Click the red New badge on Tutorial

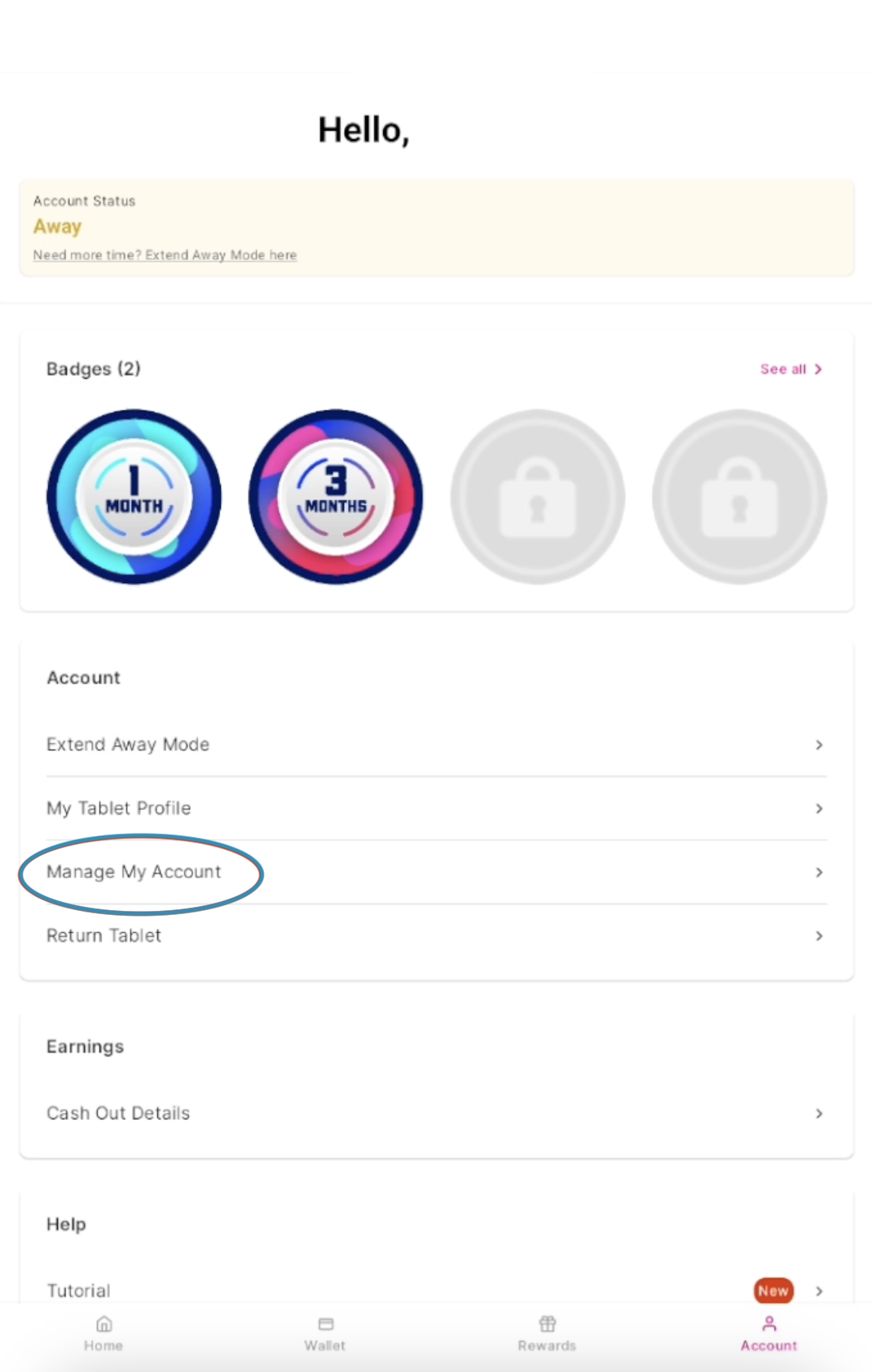tap(773, 1291)
